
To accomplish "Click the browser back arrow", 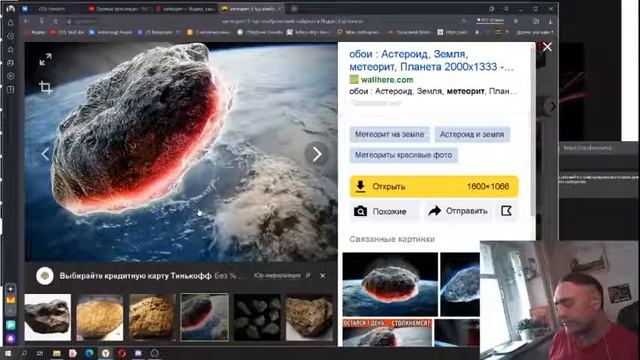I will click(27, 21).
